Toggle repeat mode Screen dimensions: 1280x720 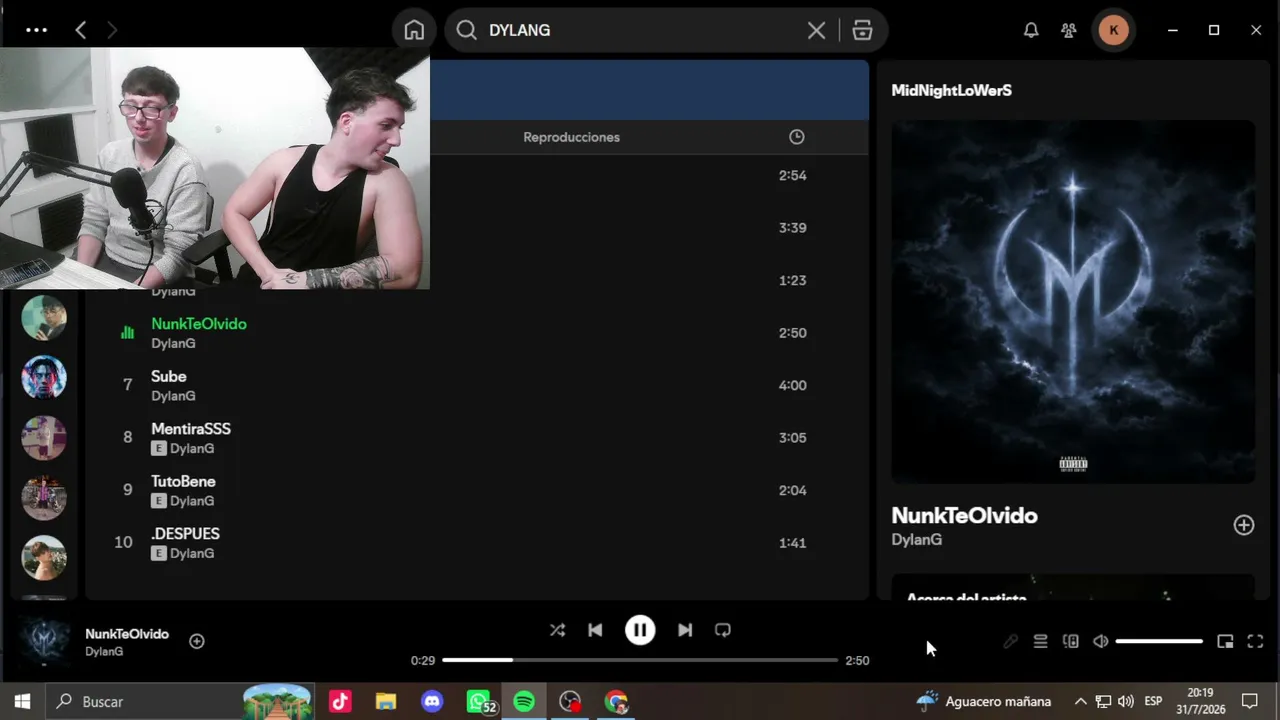point(723,630)
